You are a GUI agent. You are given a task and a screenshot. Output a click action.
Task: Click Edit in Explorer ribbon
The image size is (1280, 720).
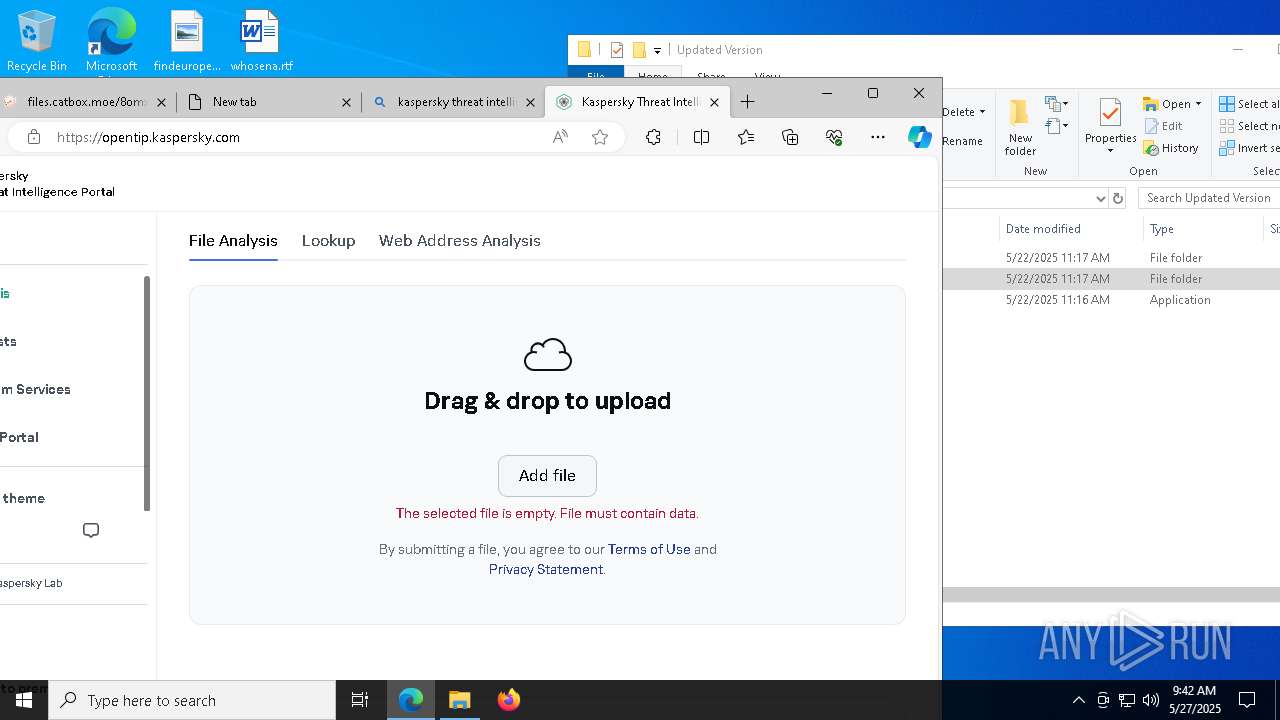coord(1163,126)
